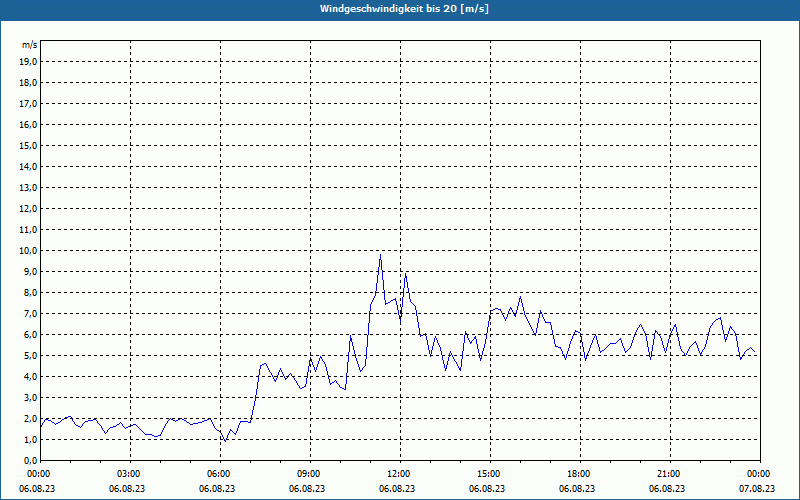Click the "16,0" y-axis value
Image resolution: width=800 pixels, height=500 pixels.
click(x=28, y=124)
